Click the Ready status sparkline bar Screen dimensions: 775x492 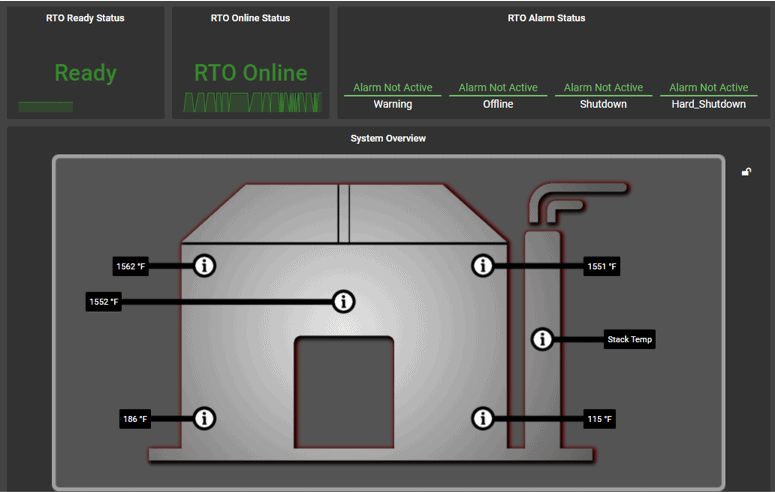tap(45, 107)
